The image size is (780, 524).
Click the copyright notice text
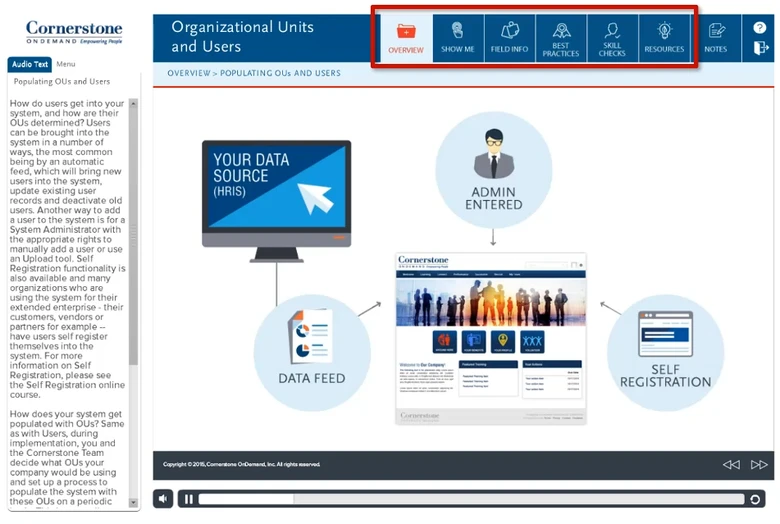pyautogui.click(x=241, y=464)
